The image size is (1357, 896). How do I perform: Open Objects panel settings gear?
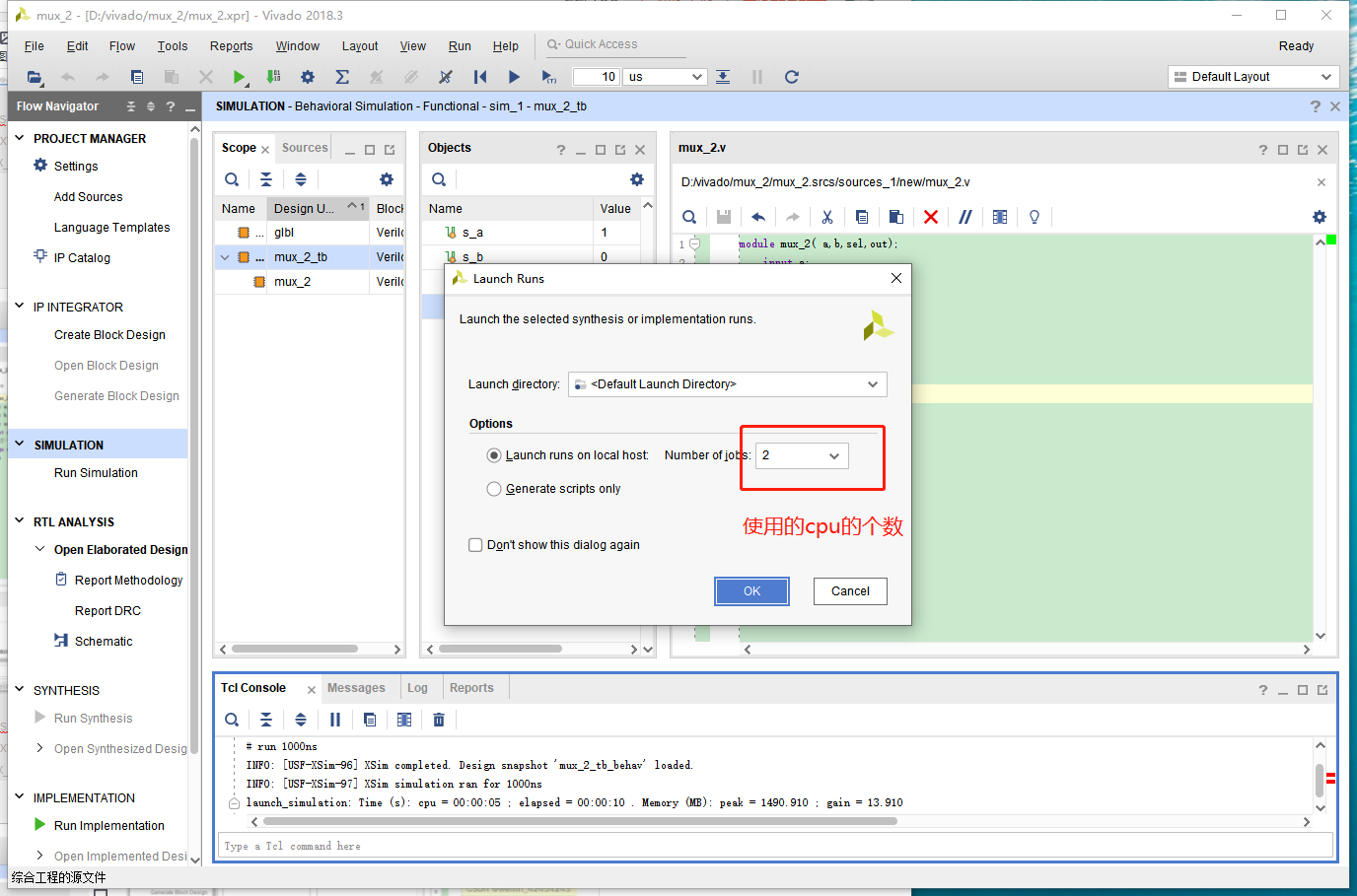[637, 179]
